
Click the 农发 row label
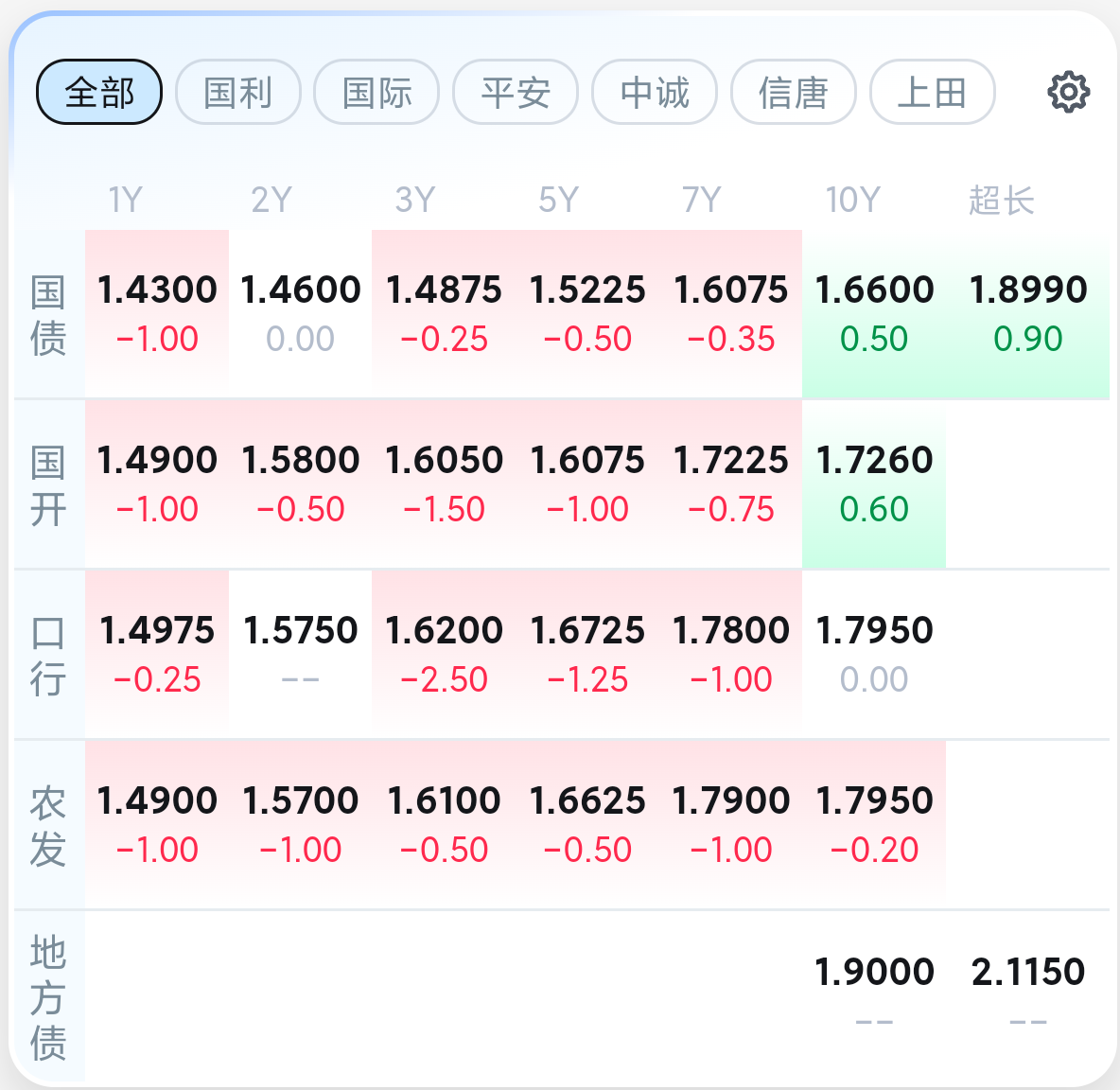coord(48,826)
